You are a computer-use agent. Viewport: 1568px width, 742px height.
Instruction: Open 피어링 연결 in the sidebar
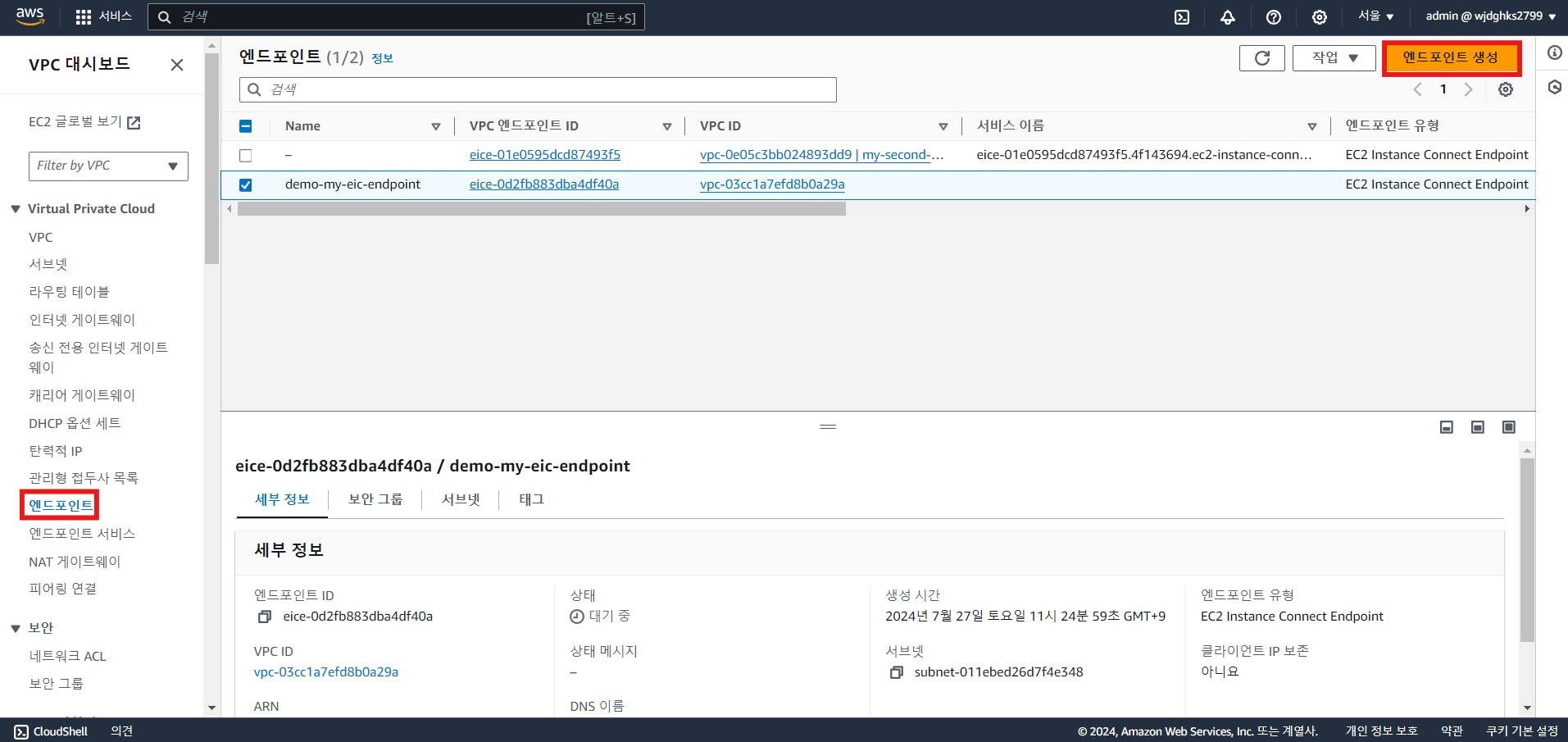(x=63, y=589)
